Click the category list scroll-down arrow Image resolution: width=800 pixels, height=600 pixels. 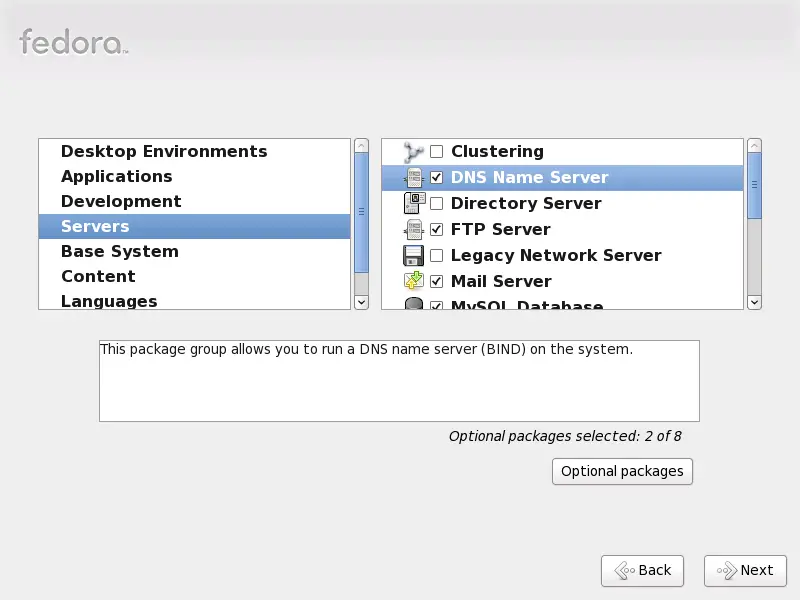(x=361, y=302)
